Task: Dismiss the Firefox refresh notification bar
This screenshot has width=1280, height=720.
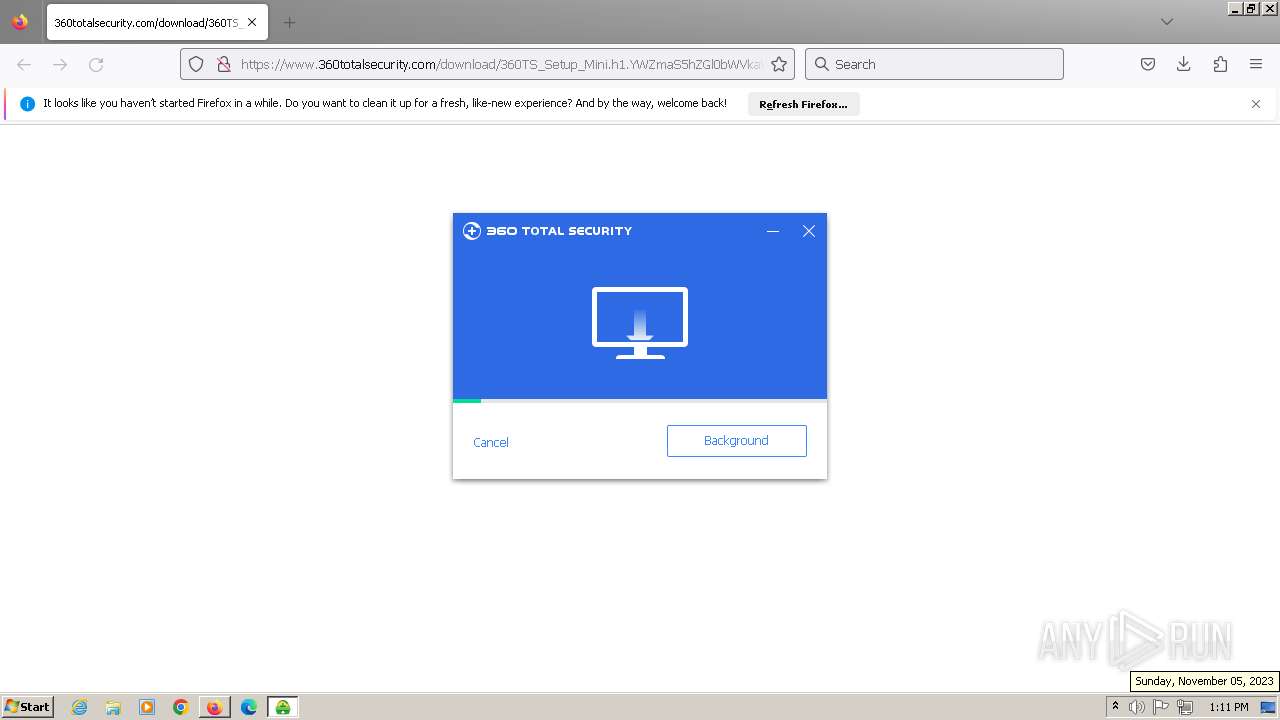Action: coord(1256,104)
